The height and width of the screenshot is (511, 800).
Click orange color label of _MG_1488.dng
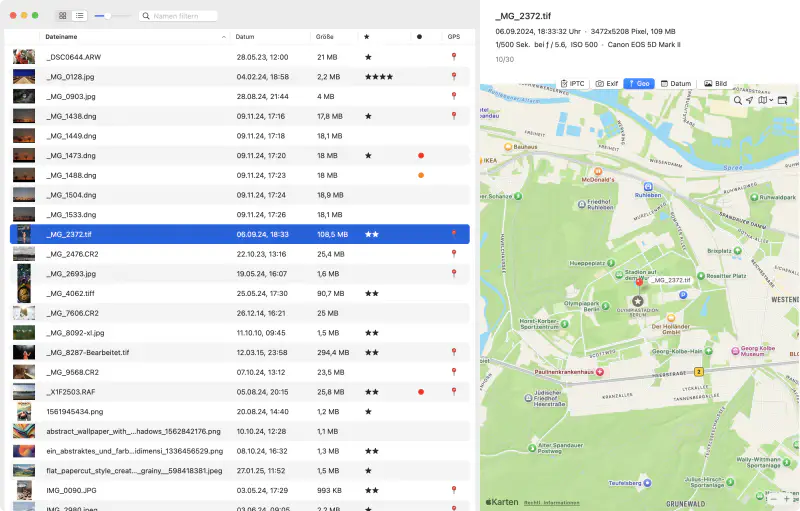pos(421,175)
